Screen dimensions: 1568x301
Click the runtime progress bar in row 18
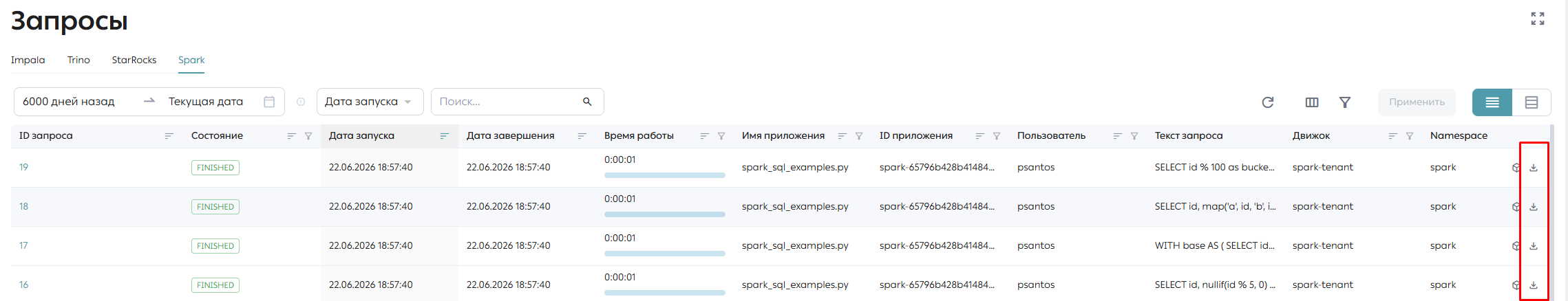click(664, 214)
